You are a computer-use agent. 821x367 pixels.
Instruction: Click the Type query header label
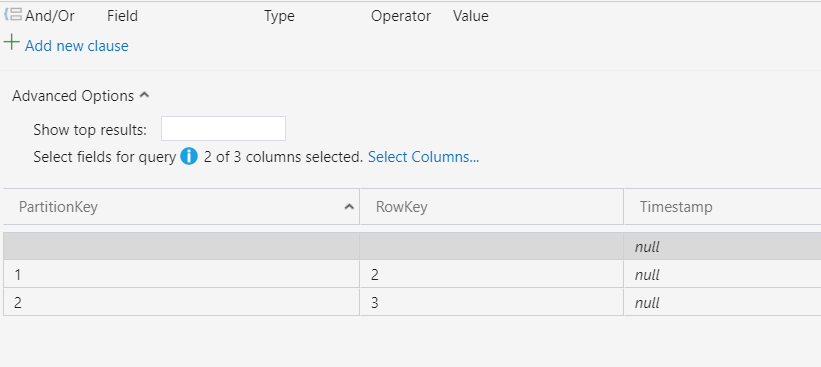coord(279,16)
